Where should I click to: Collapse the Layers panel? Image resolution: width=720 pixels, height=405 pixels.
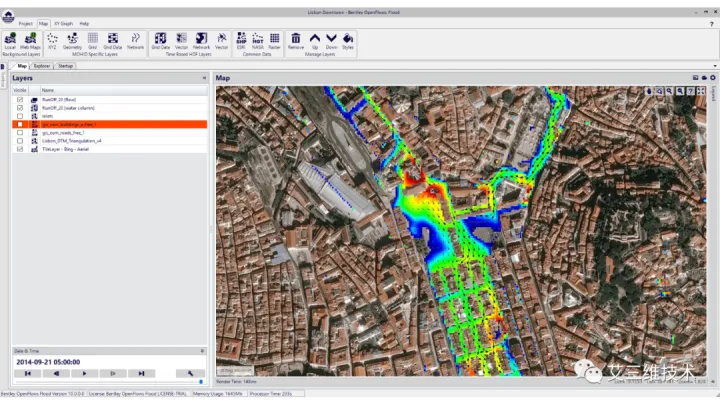click(x=204, y=77)
